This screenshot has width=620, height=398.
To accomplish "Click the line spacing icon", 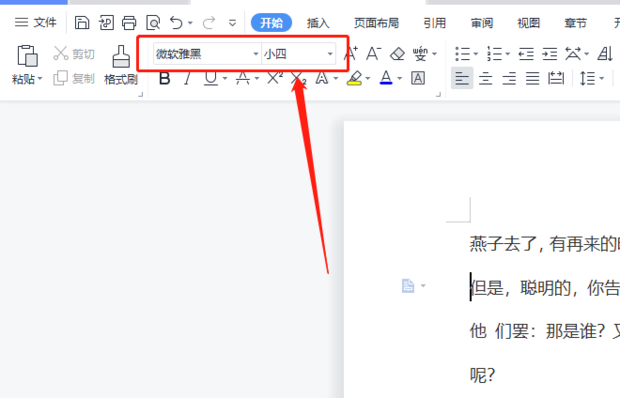I will pos(587,78).
